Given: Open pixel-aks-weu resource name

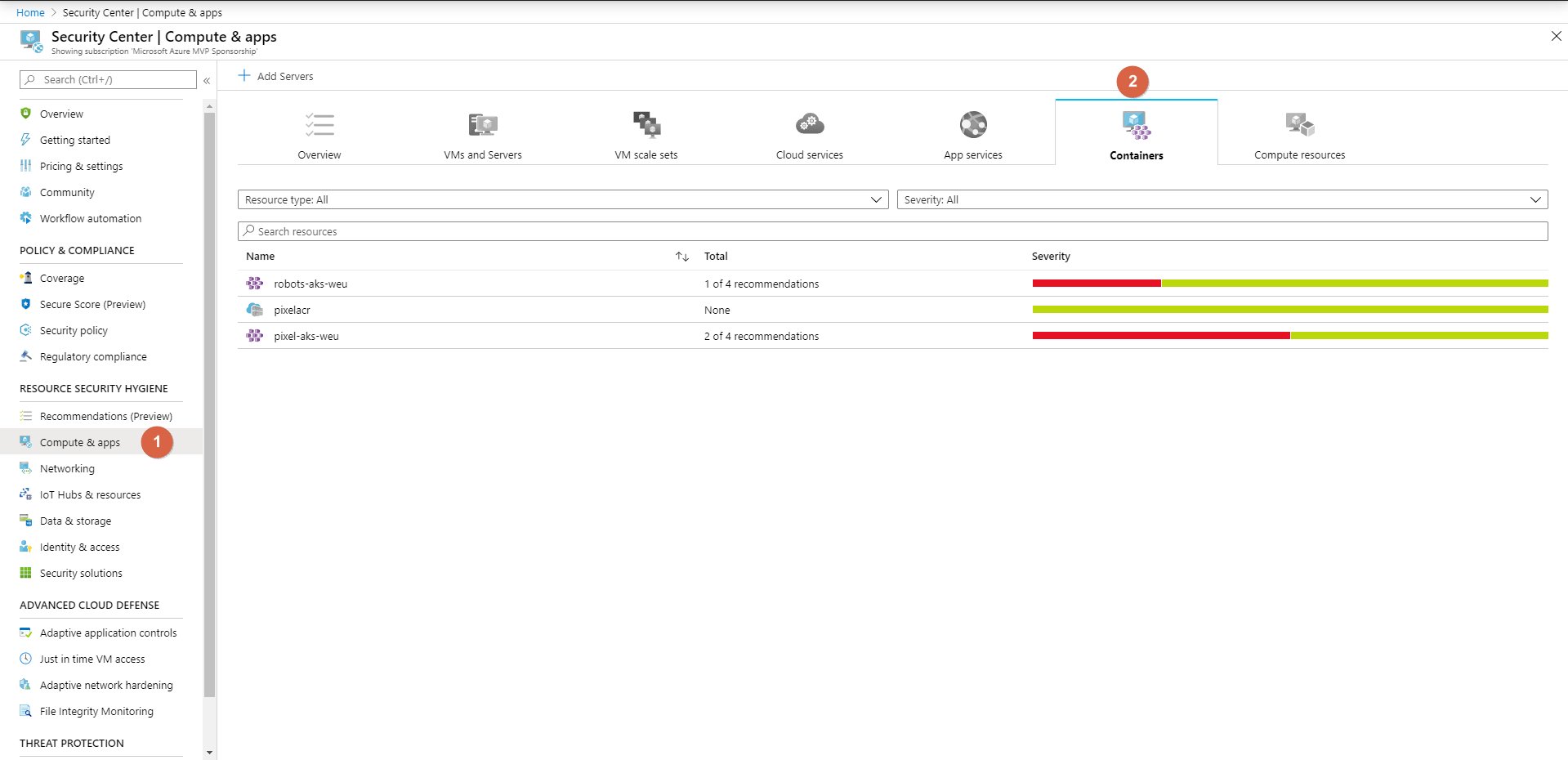Looking at the screenshot, I should [306, 336].
